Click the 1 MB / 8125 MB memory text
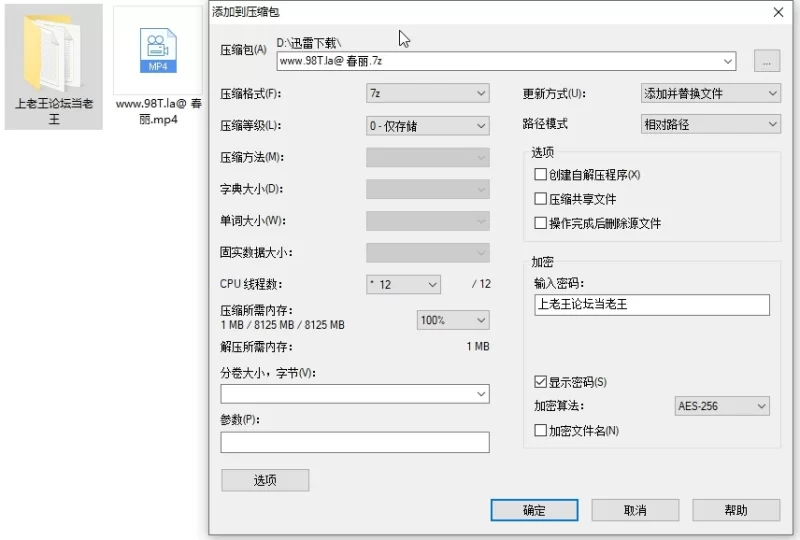 click(283, 325)
